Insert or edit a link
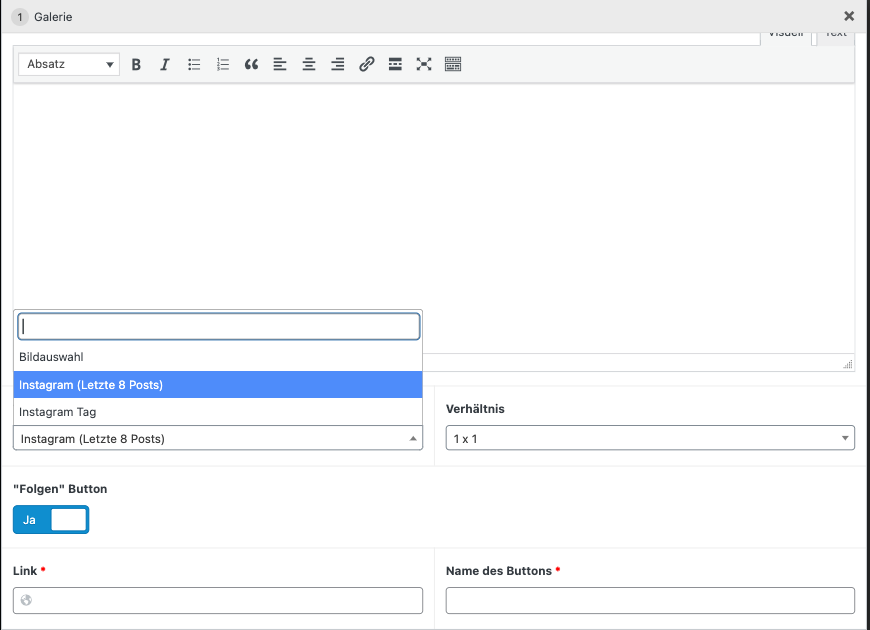The image size is (870, 630). pyautogui.click(x=367, y=64)
